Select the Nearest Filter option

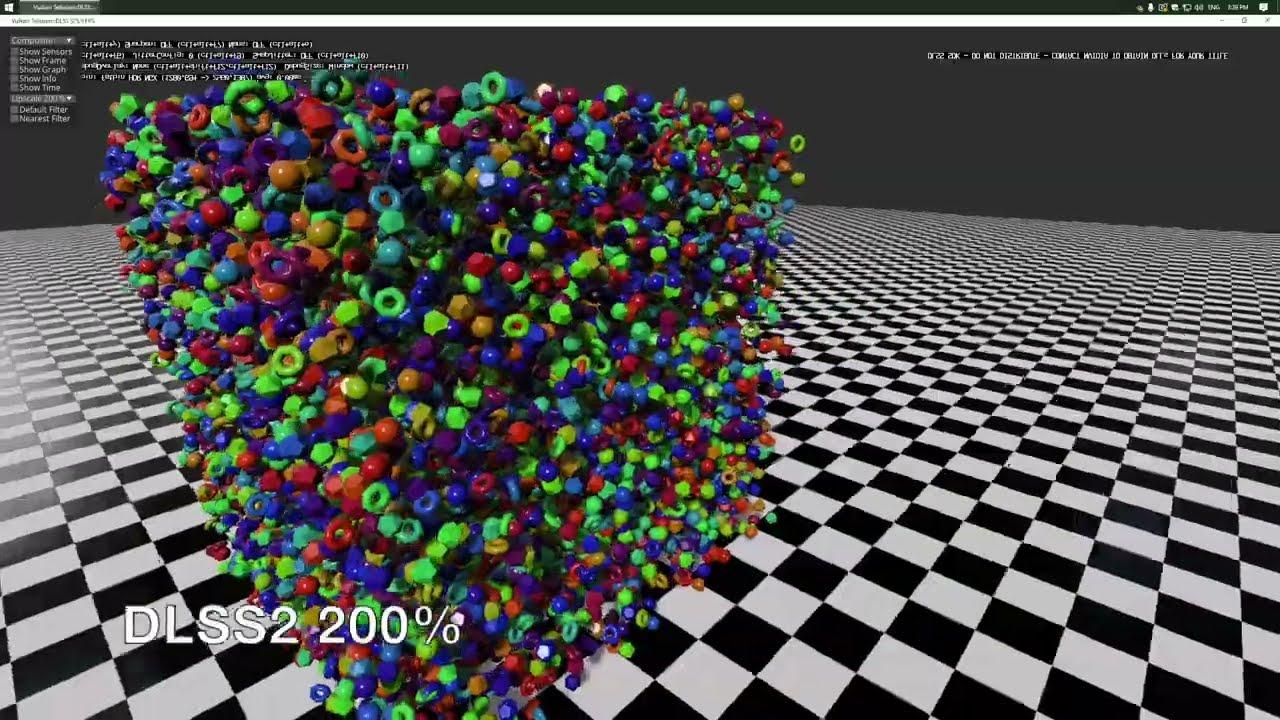(14, 118)
